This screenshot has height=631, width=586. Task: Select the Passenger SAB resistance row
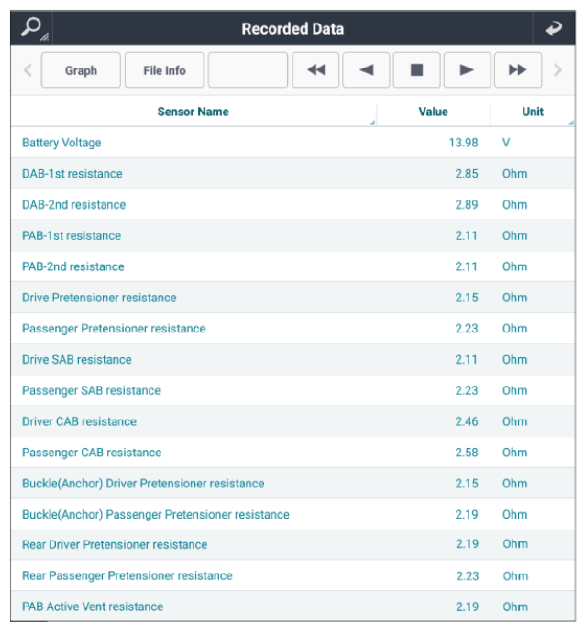[x=293, y=390]
